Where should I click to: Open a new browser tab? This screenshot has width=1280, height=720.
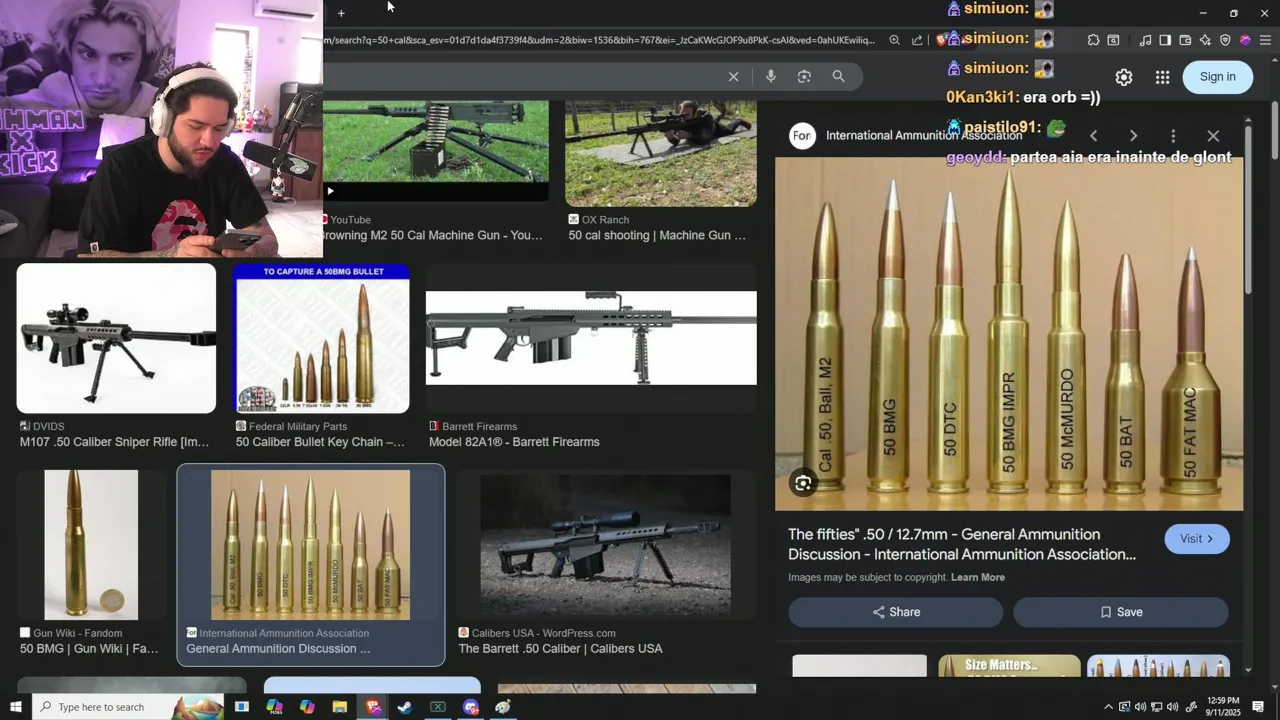341,13
